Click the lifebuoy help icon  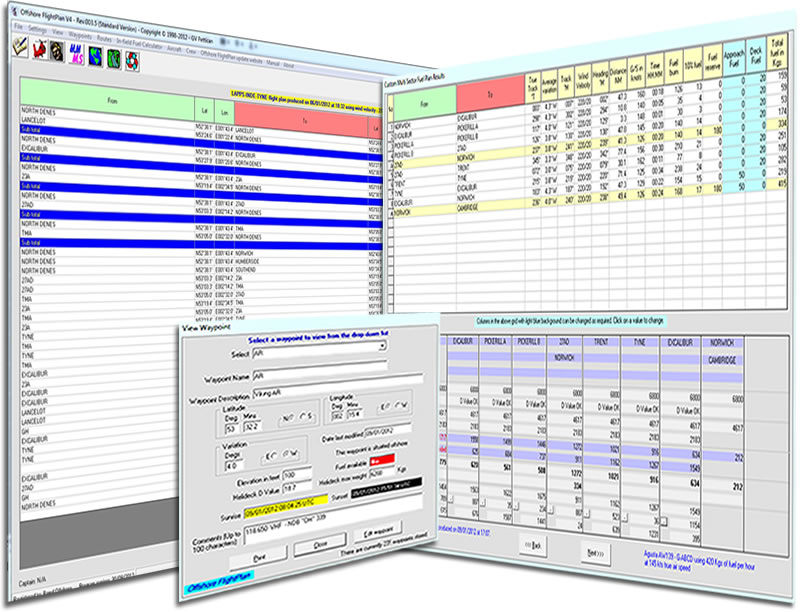pyautogui.click(x=132, y=61)
